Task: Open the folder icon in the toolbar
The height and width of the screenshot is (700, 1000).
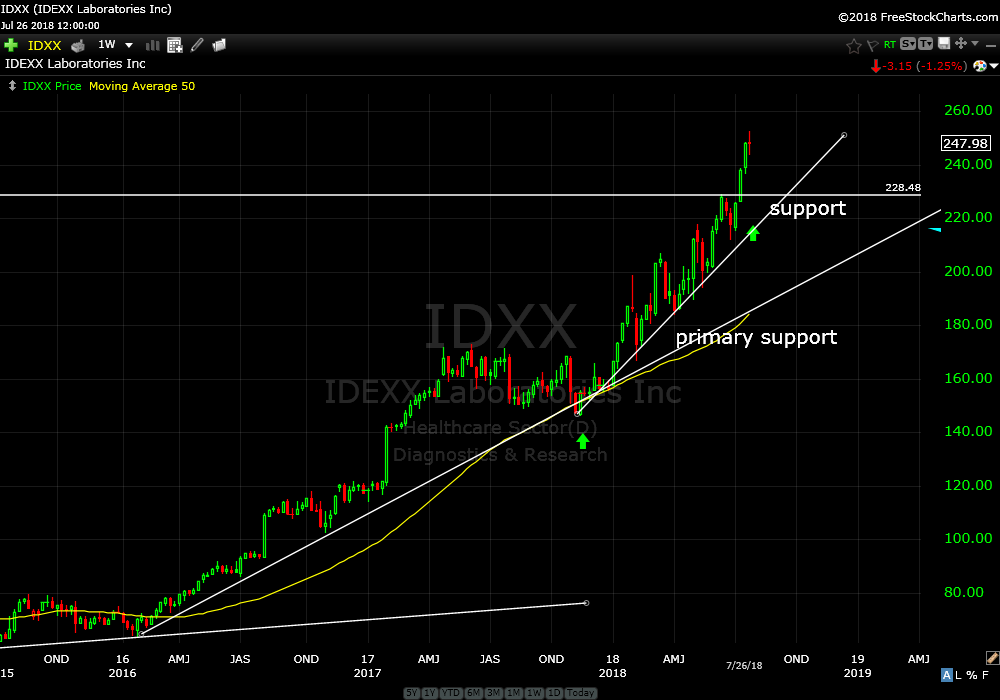Action: coord(219,45)
